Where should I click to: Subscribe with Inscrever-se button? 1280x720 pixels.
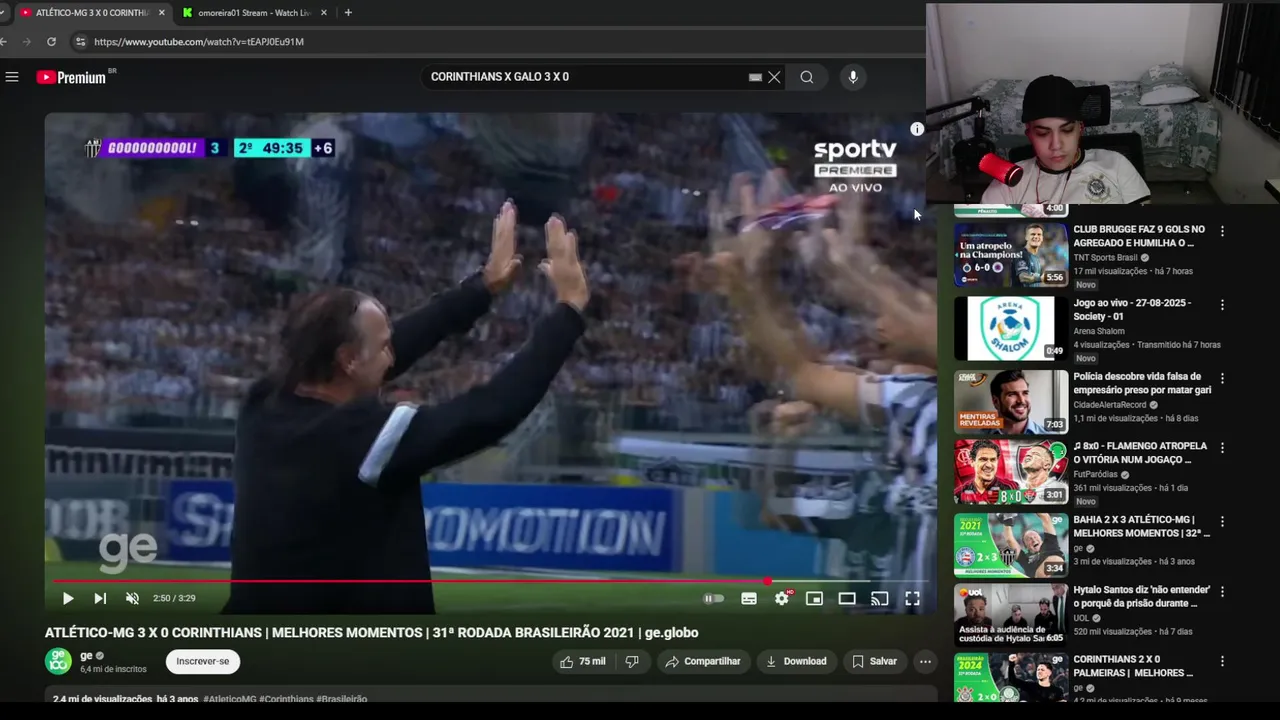(x=203, y=661)
